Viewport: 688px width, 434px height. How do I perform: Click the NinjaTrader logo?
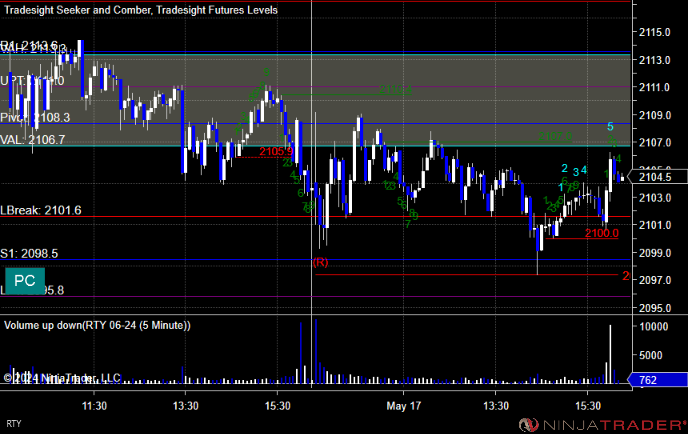click(603, 425)
